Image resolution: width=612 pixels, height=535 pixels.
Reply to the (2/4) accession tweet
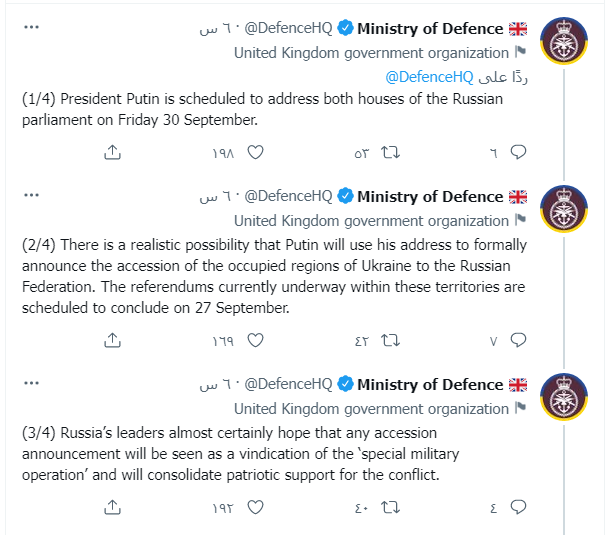click(518, 340)
